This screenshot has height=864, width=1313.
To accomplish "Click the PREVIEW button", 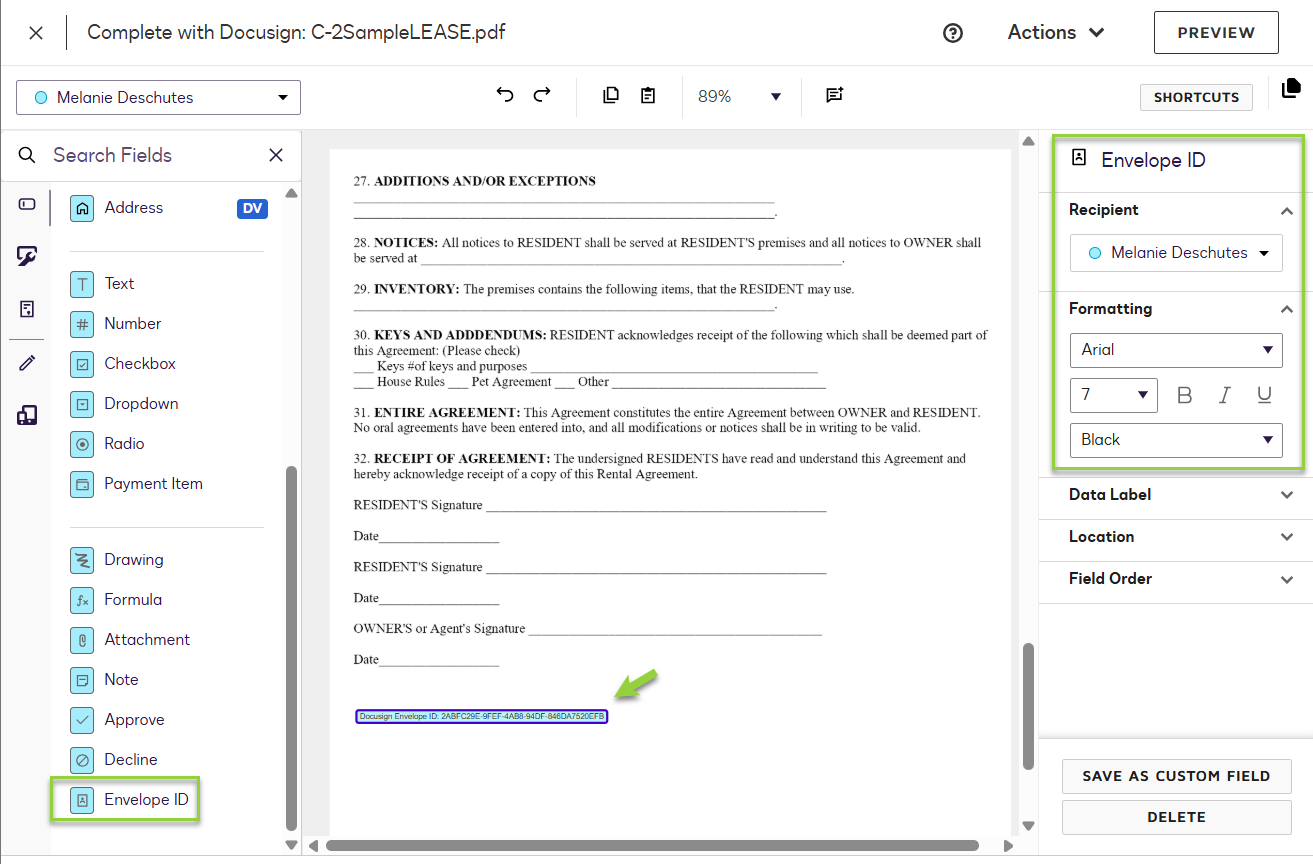I will point(1216,32).
